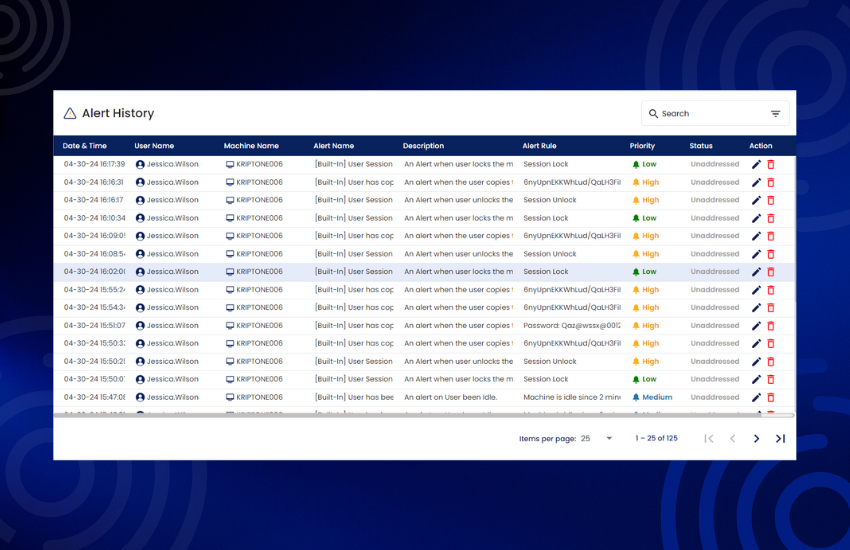Viewport: 850px width, 550px height.
Task: Delete the 16:09 high priority alert
Action: coord(771,236)
